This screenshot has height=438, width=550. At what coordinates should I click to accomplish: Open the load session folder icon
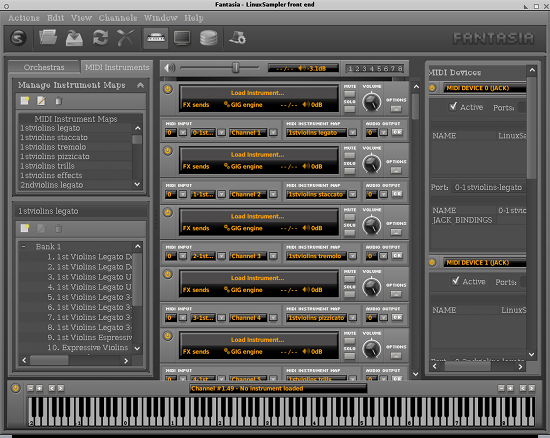pos(48,38)
